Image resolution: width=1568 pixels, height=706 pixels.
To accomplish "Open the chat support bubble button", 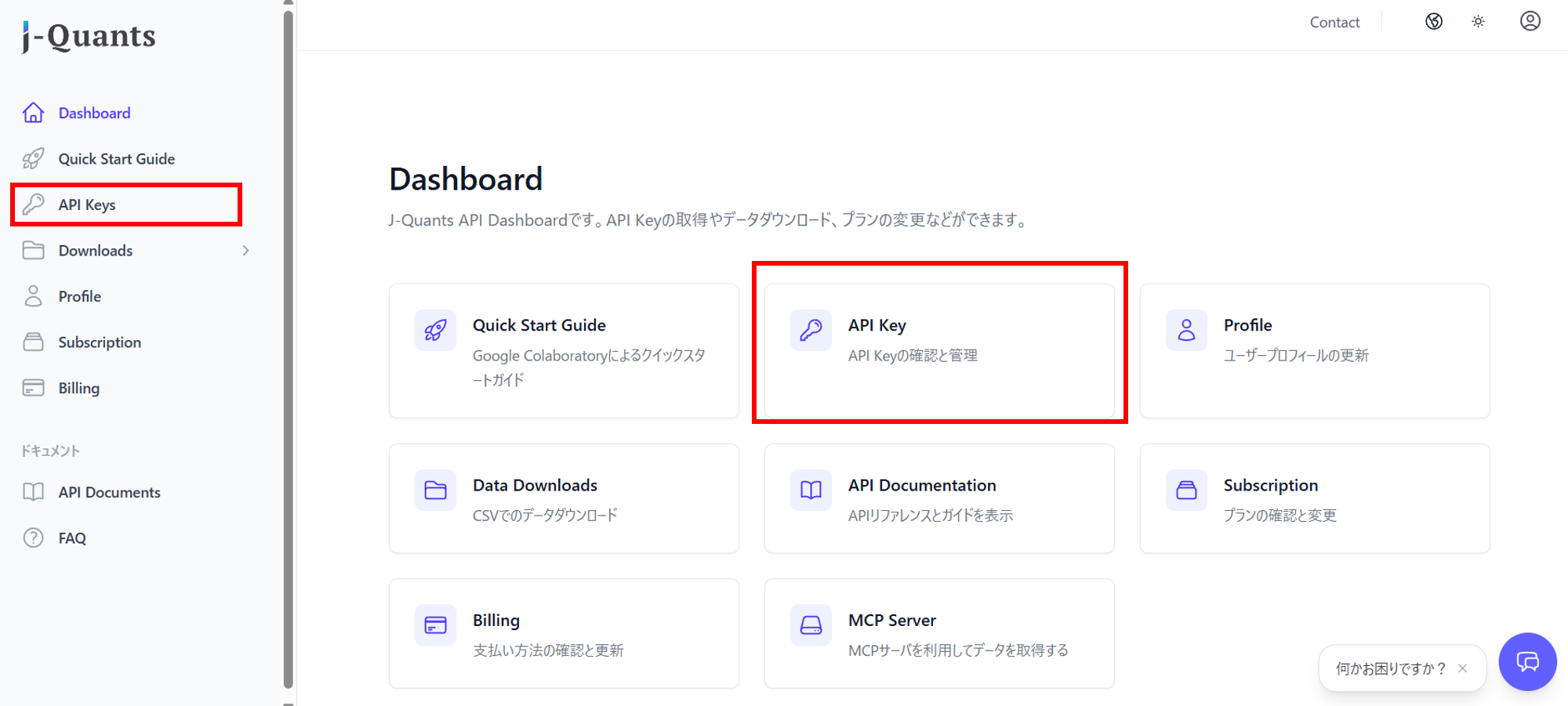I will pyautogui.click(x=1527, y=662).
